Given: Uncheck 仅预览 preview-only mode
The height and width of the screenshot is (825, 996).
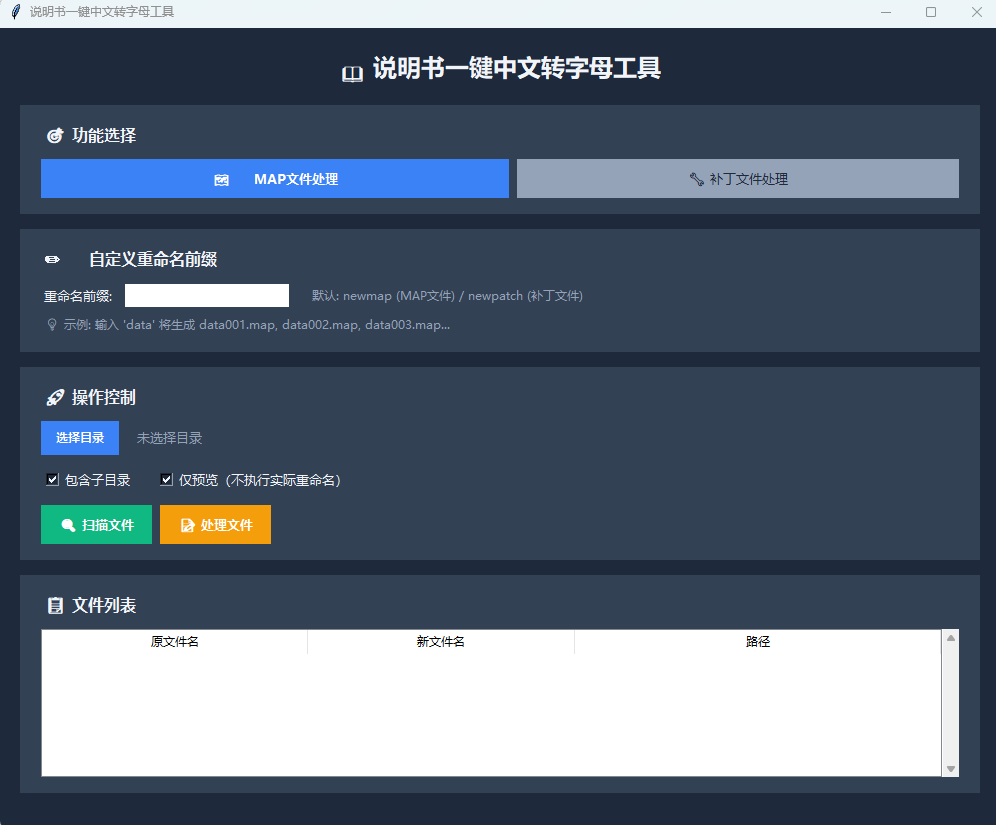Looking at the screenshot, I should point(166,479).
